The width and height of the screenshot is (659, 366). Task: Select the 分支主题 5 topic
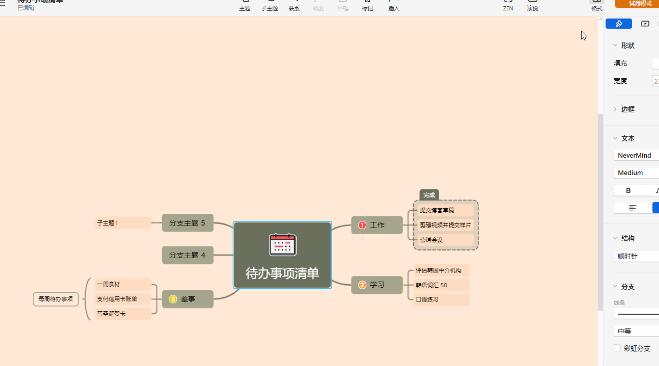point(187,223)
